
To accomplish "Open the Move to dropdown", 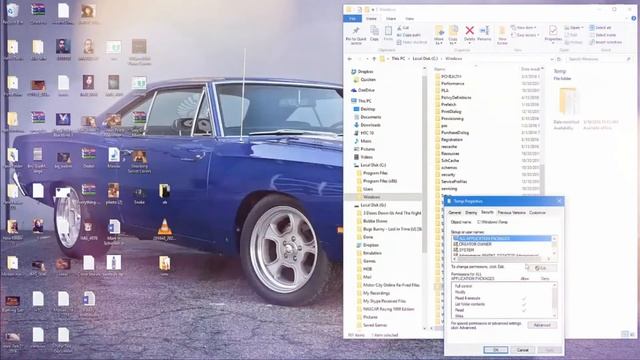I will pos(439,35).
